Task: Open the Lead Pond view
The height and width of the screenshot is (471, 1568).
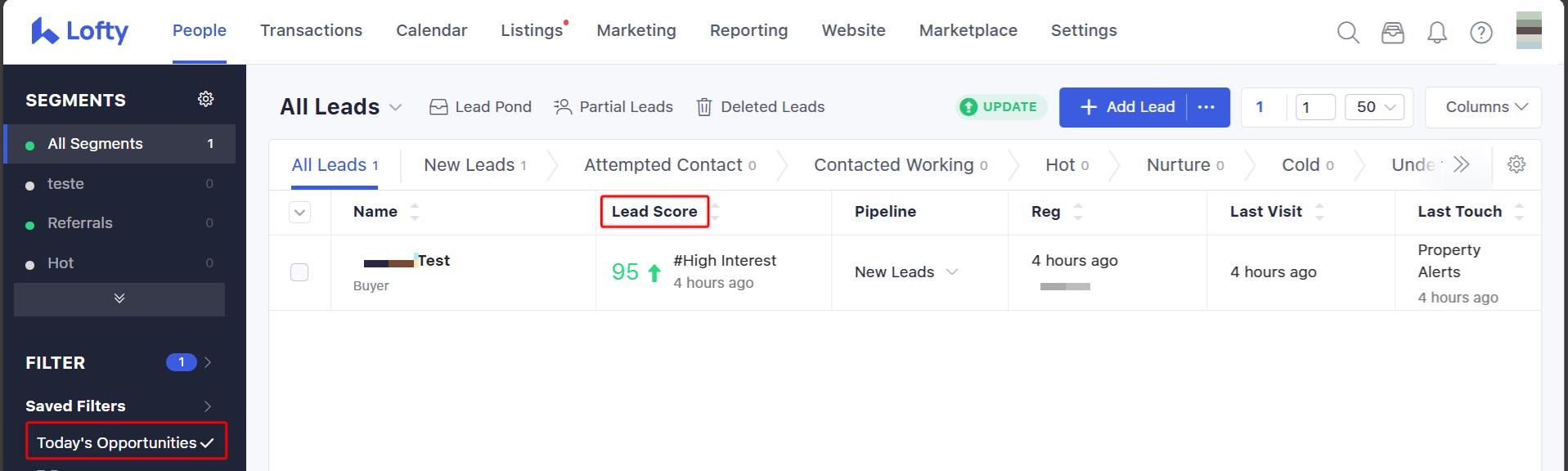Action: click(x=479, y=106)
